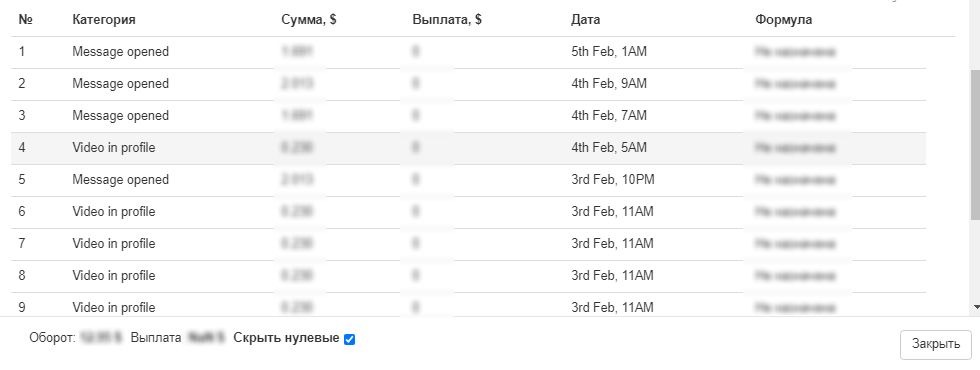Click the scrollbar down arrow
The height and width of the screenshot is (370, 980).
[x=976, y=308]
